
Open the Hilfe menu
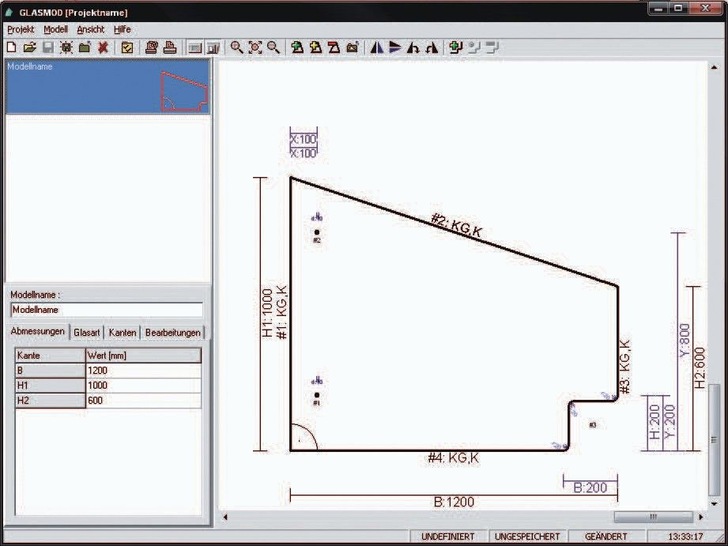coord(122,29)
